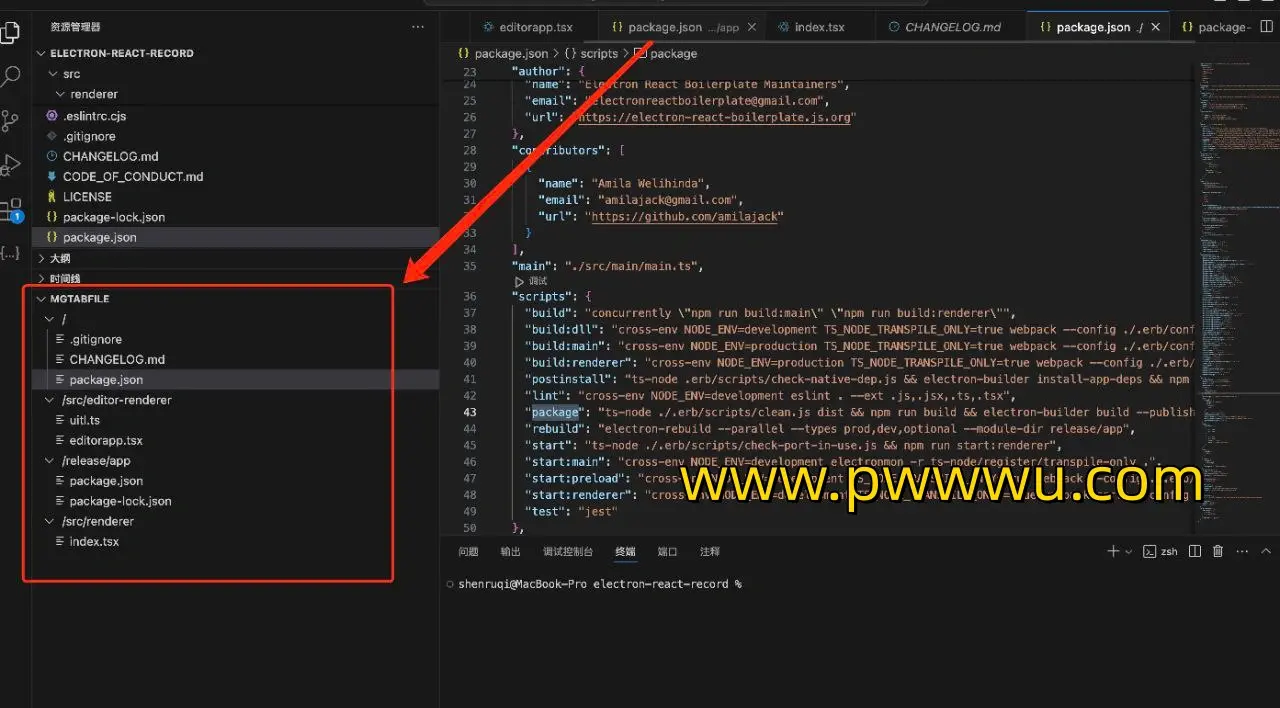This screenshot has height=708, width=1280.
Task: Collapse the MGTABFILE section
Action: pos(42,299)
